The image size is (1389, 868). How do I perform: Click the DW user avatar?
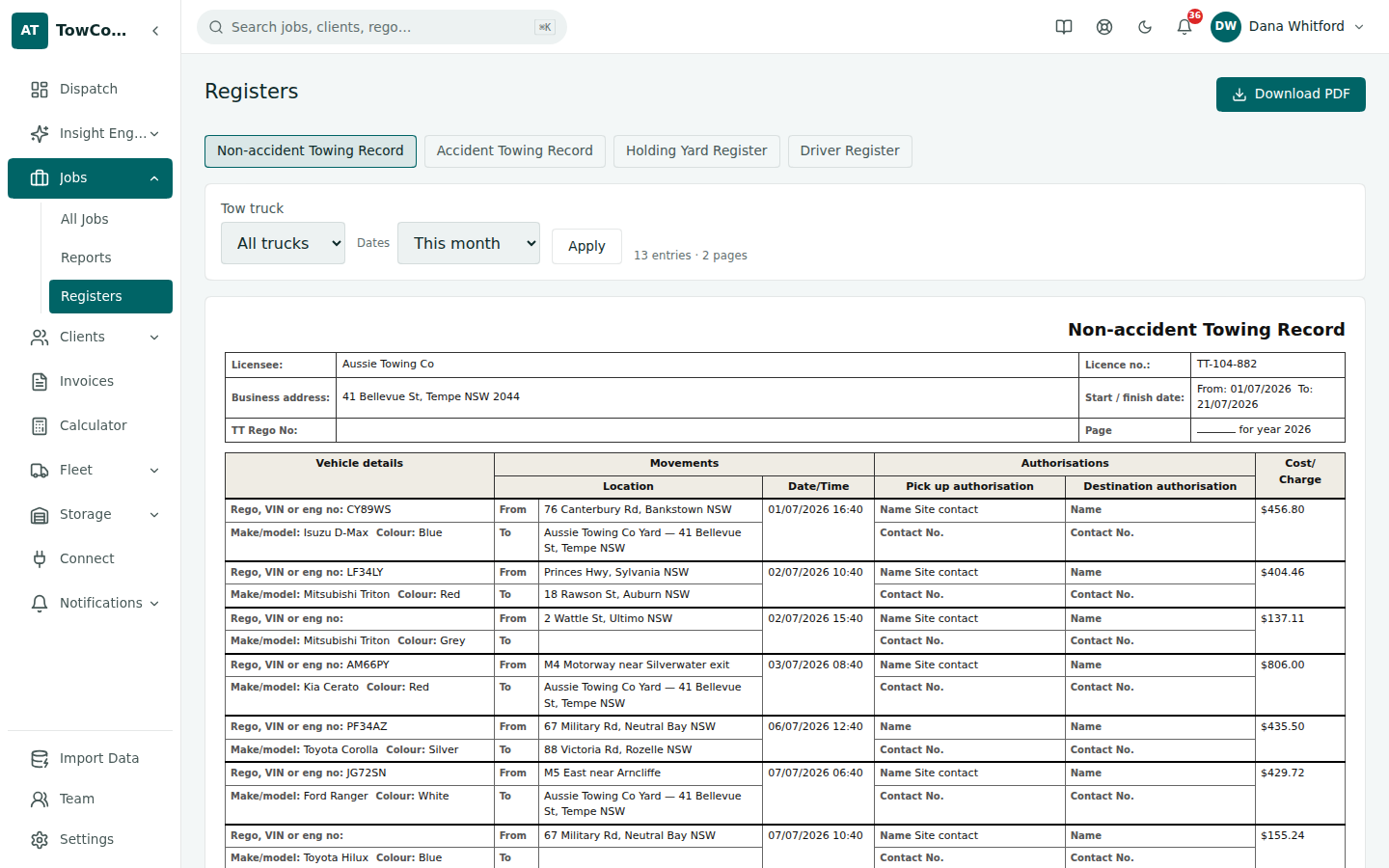(x=1226, y=27)
